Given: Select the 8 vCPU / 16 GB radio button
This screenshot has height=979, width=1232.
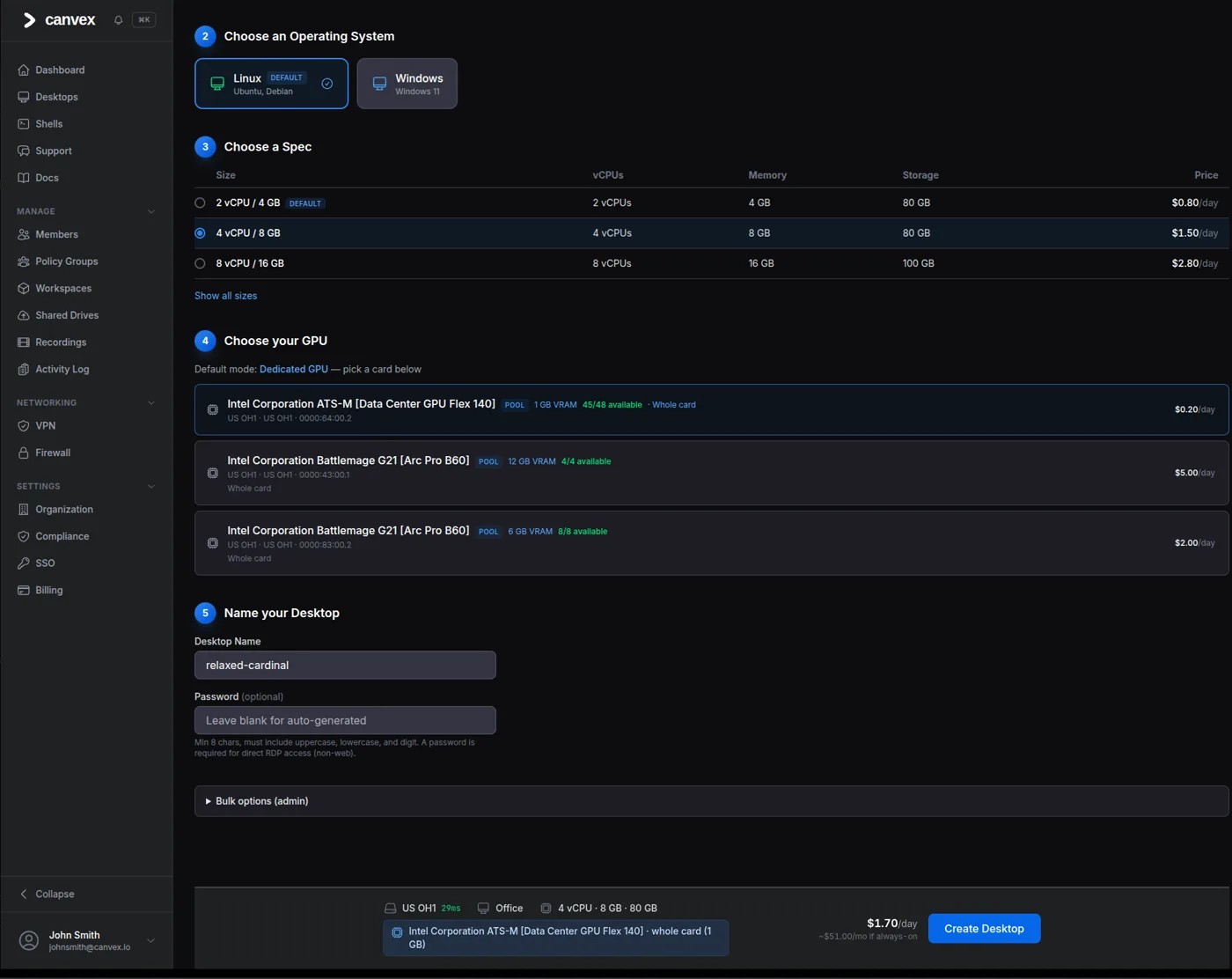Looking at the screenshot, I should [200, 263].
